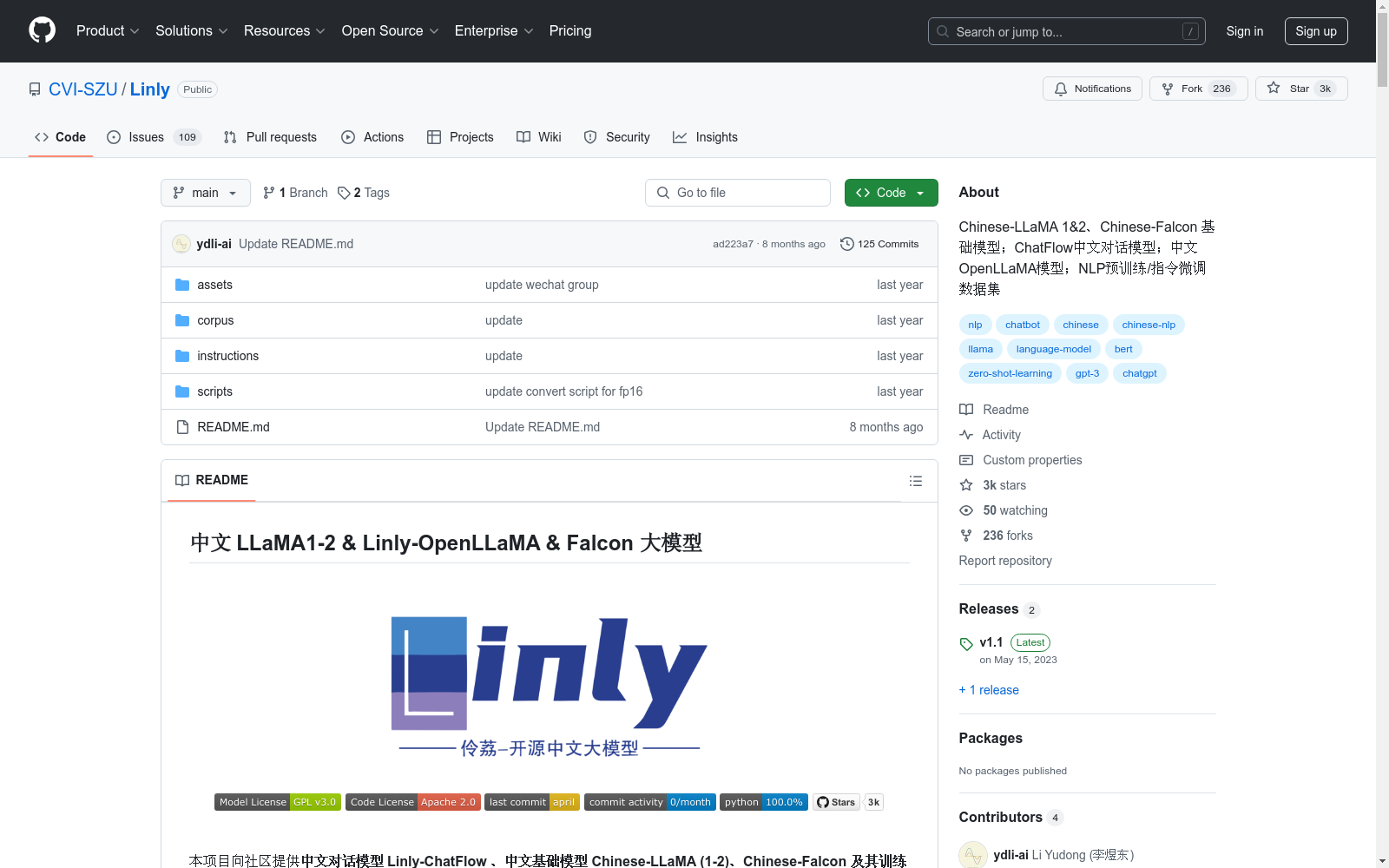Open the Linly repository link
The height and width of the screenshot is (868, 1389).
coord(150,89)
